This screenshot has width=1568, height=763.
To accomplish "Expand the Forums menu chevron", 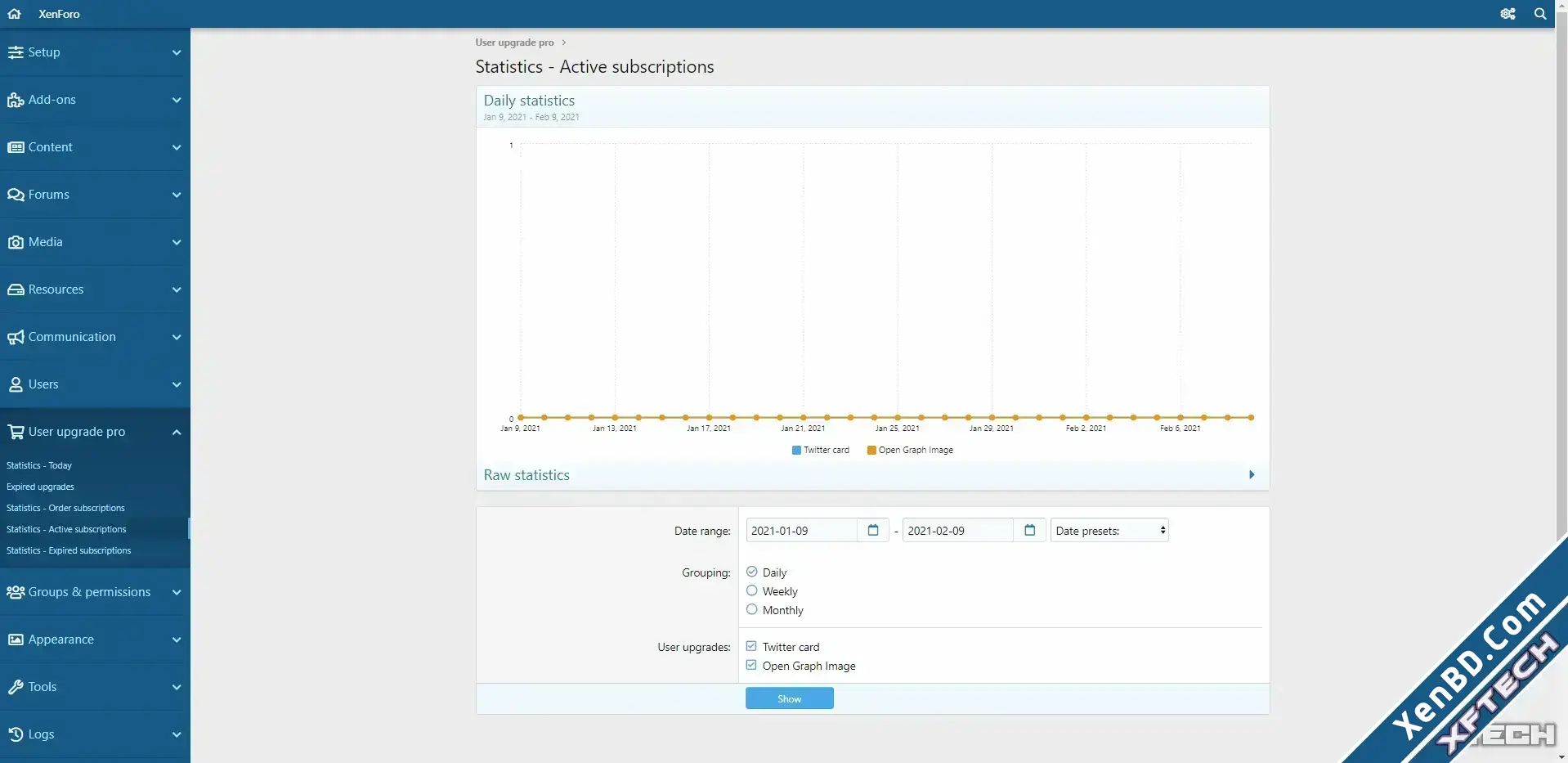I will 177,195.
